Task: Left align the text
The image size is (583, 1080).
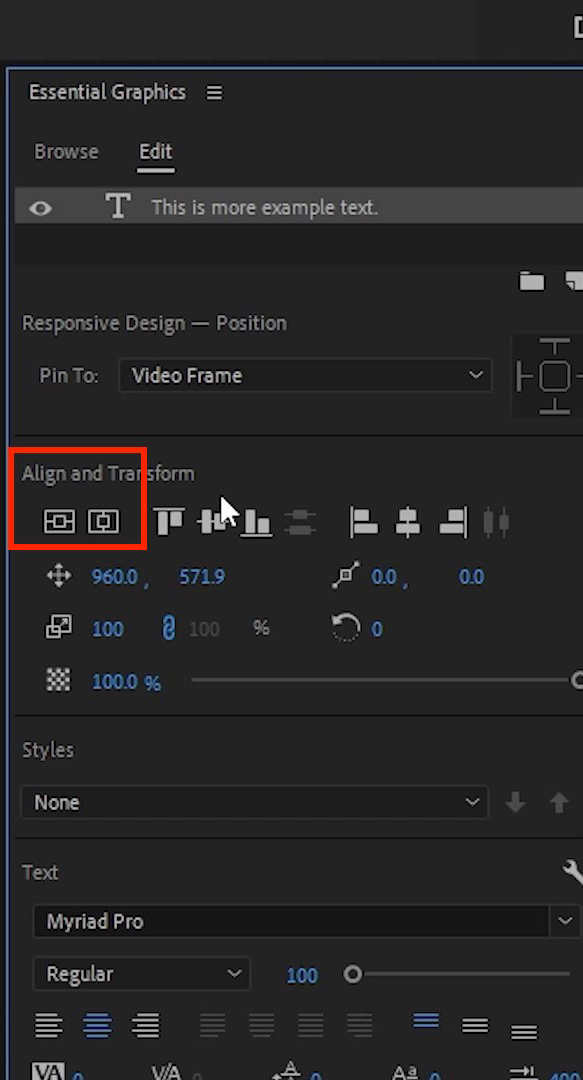Action: tap(49, 1026)
